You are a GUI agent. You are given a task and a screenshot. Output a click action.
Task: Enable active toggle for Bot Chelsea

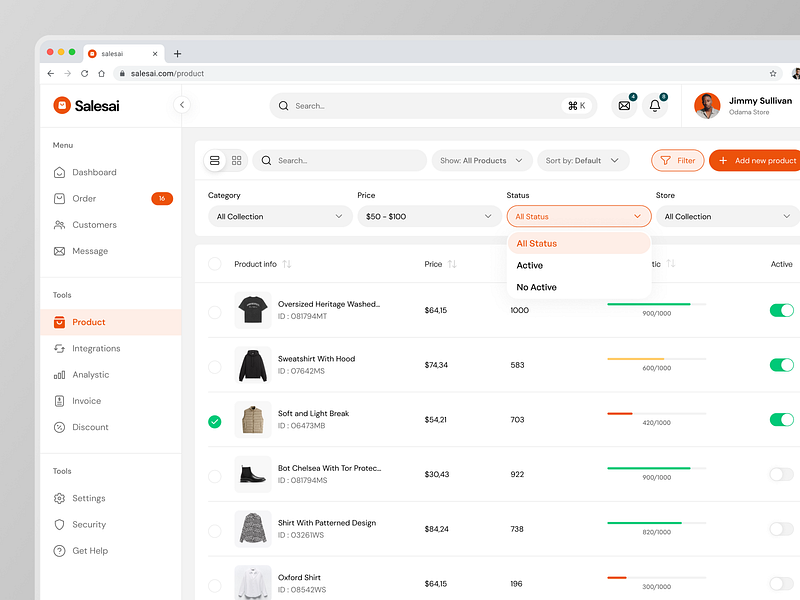(x=782, y=474)
